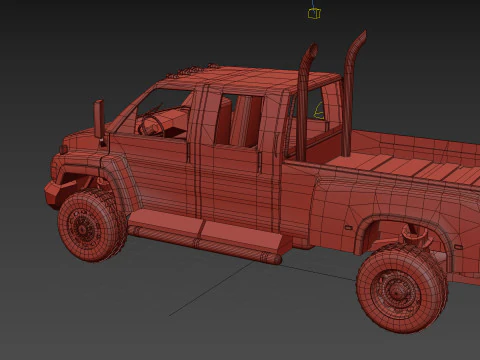Select the truck's front wheel mesh
Image resolution: width=480 pixels, height=360 pixels.
pos(91,225)
